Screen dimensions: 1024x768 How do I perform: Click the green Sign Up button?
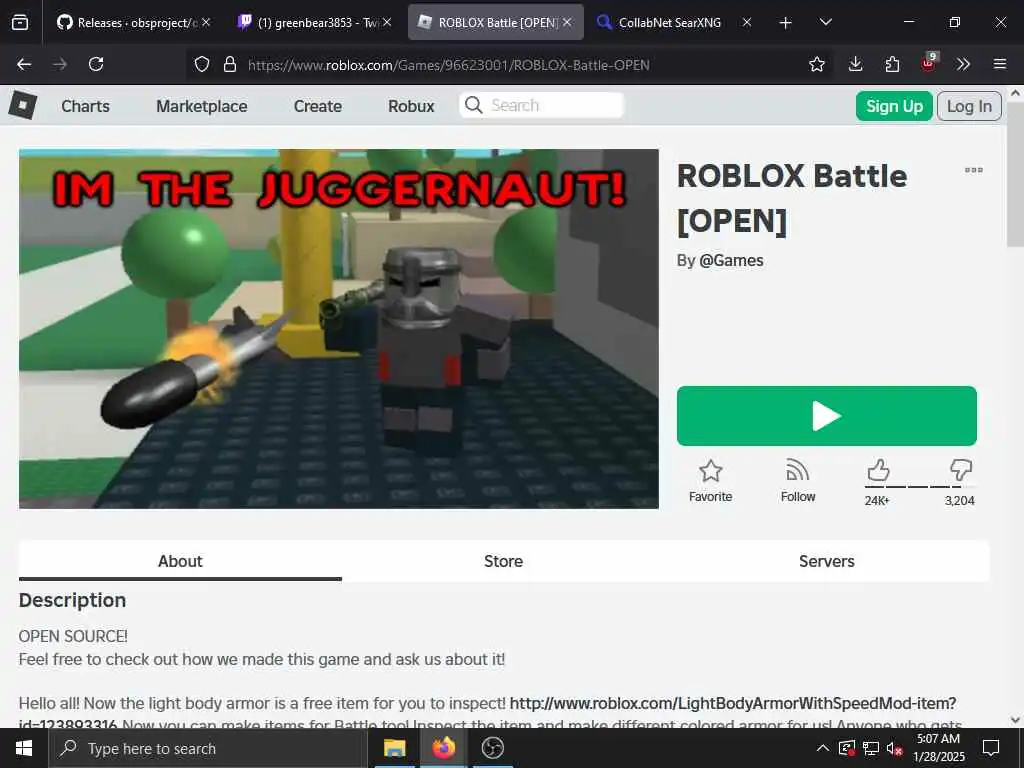(x=894, y=106)
